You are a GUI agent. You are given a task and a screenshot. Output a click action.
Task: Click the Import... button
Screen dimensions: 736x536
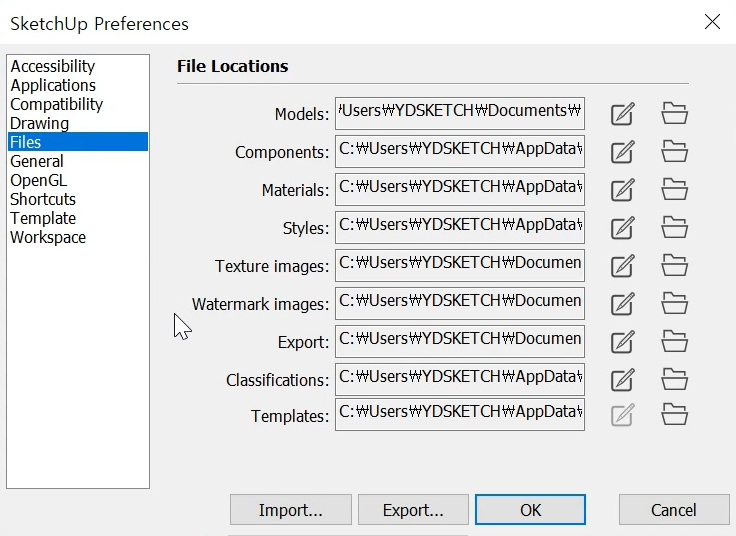tap(291, 510)
